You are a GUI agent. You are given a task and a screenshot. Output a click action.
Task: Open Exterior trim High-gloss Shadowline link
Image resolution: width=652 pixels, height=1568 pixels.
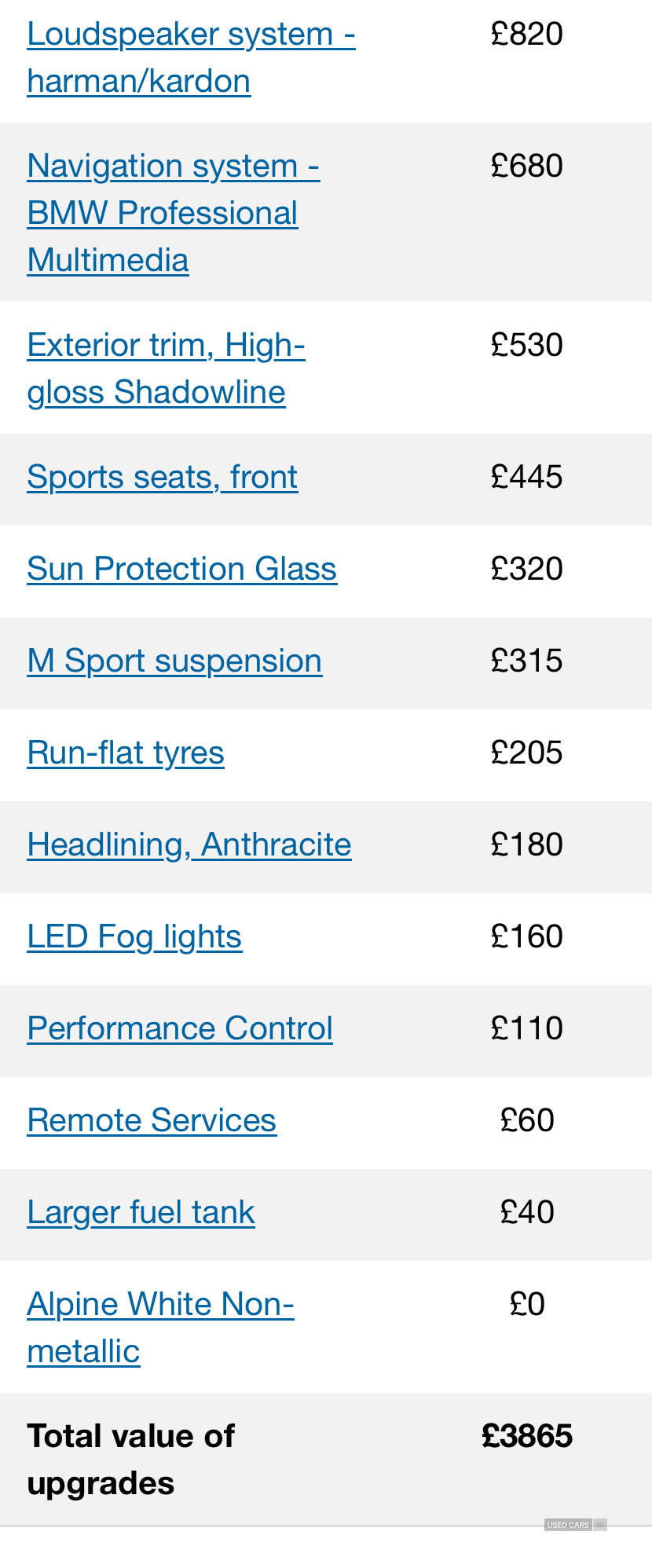coord(166,368)
